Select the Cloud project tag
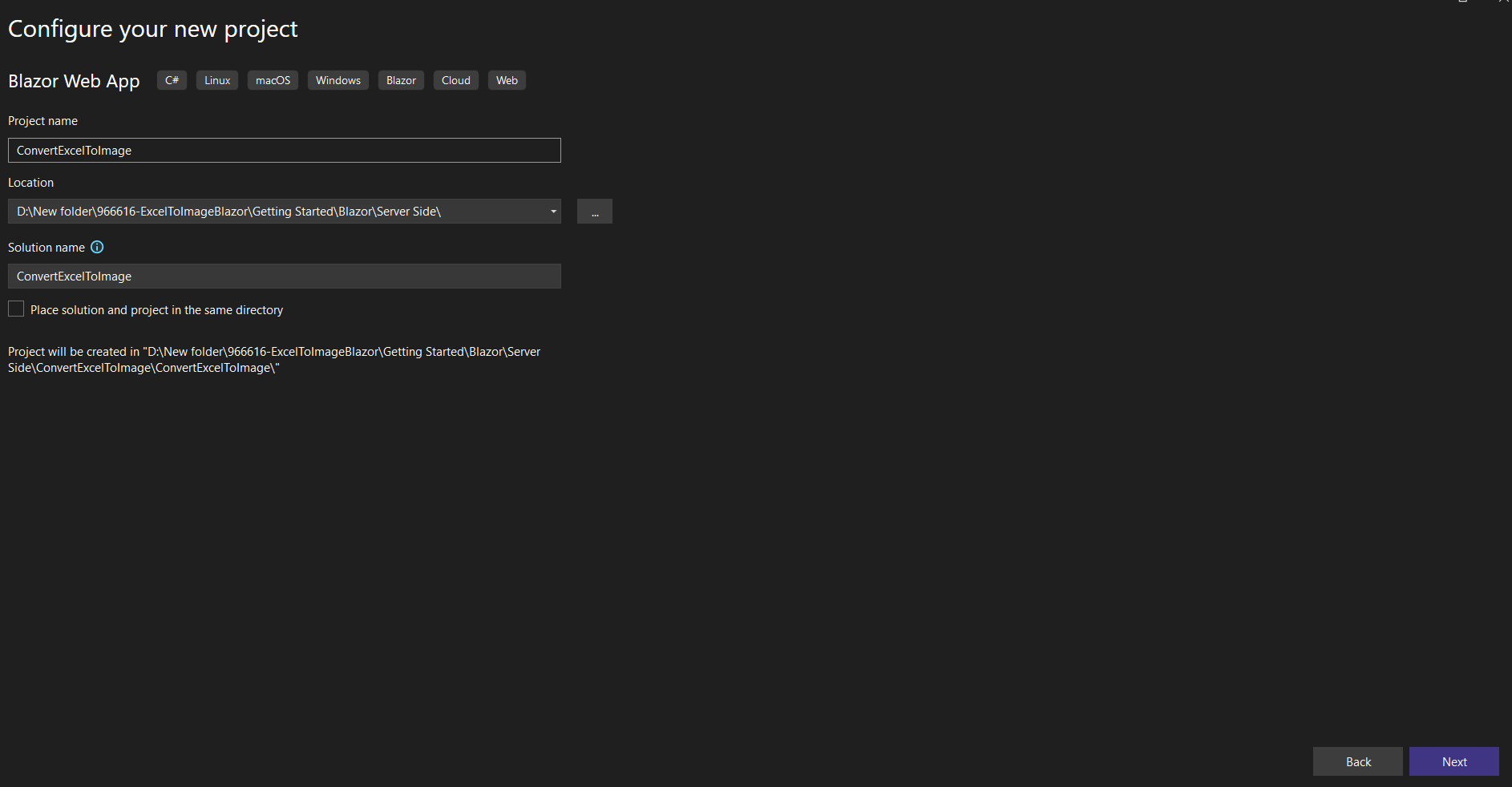Screen dimensions: 1512x787 click(x=455, y=80)
